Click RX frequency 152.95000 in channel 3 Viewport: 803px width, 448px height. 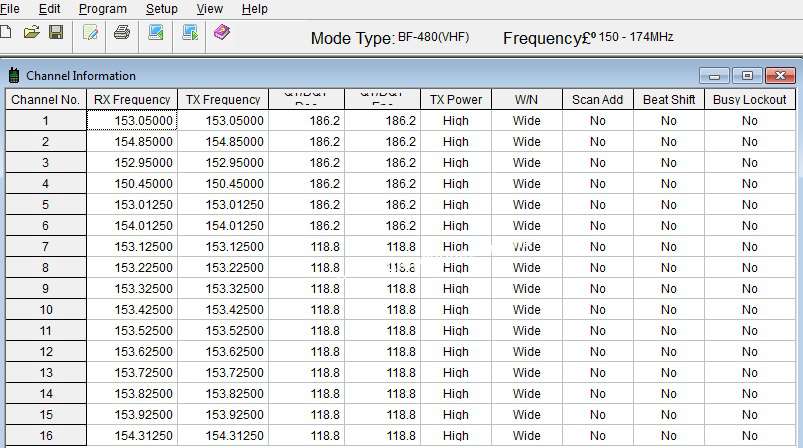(x=132, y=162)
